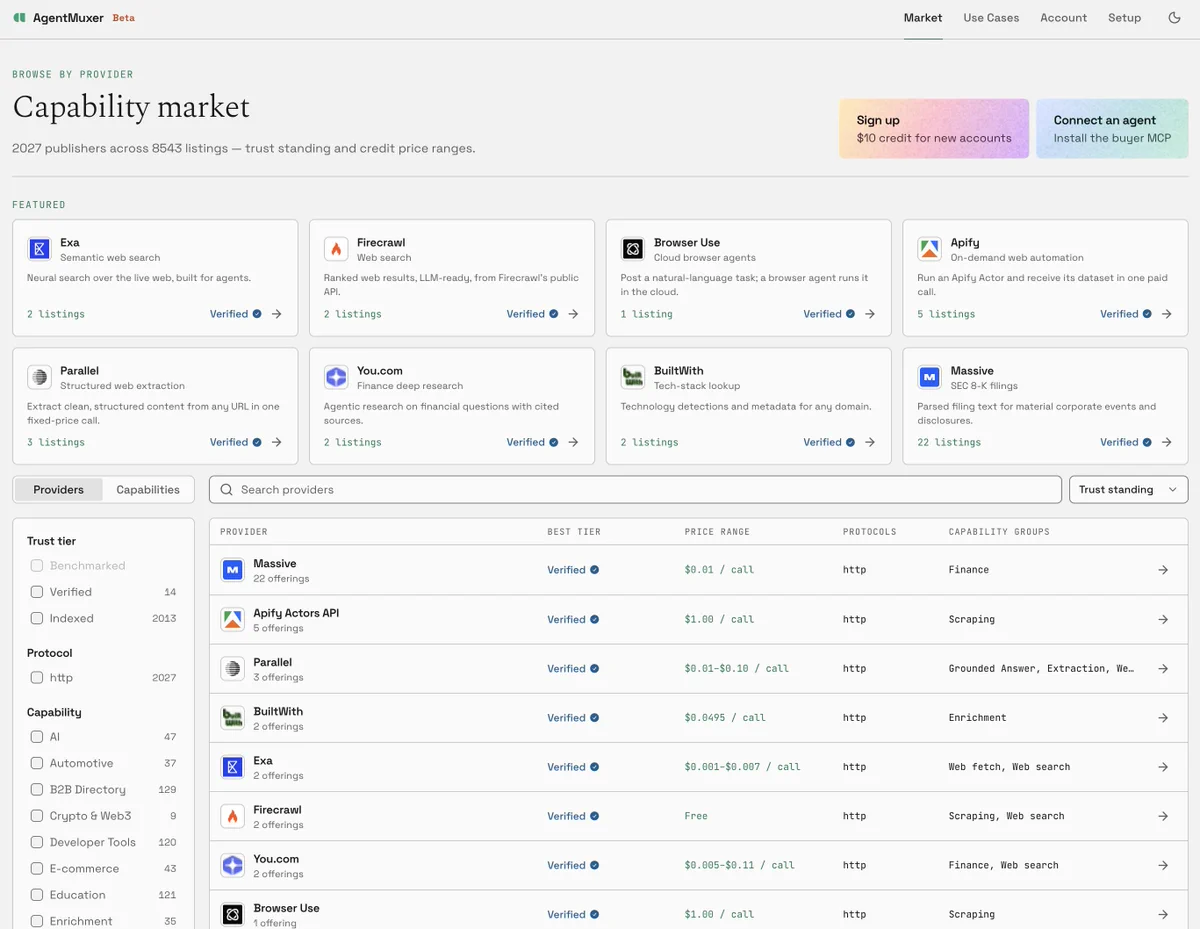Open Massive featured card arrow

pyautogui.click(x=1167, y=442)
